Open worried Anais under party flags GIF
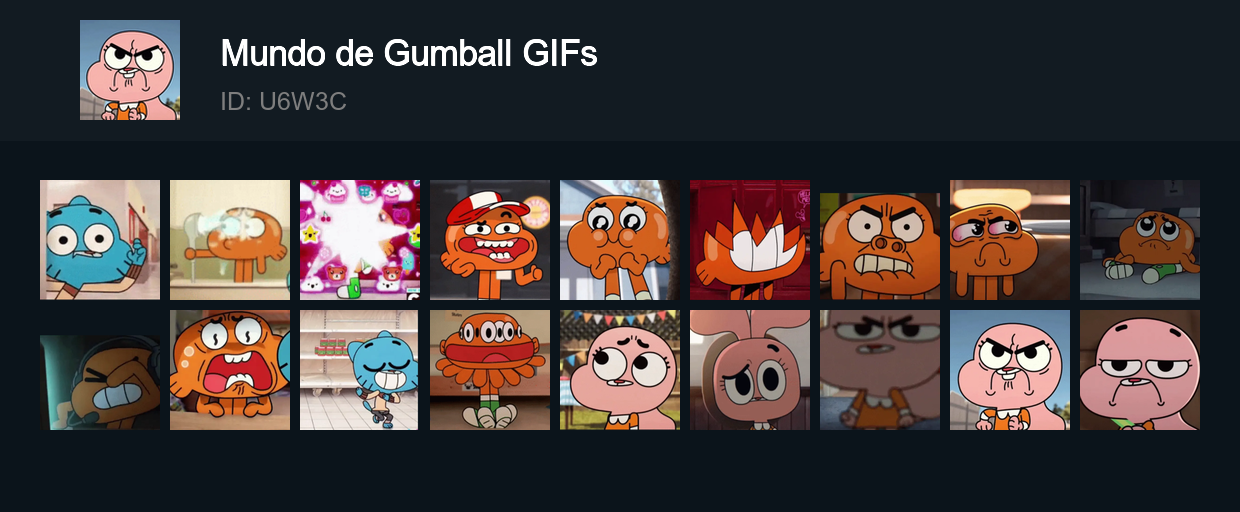Viewport: 1240px width, 512px height. coord(620,370)
